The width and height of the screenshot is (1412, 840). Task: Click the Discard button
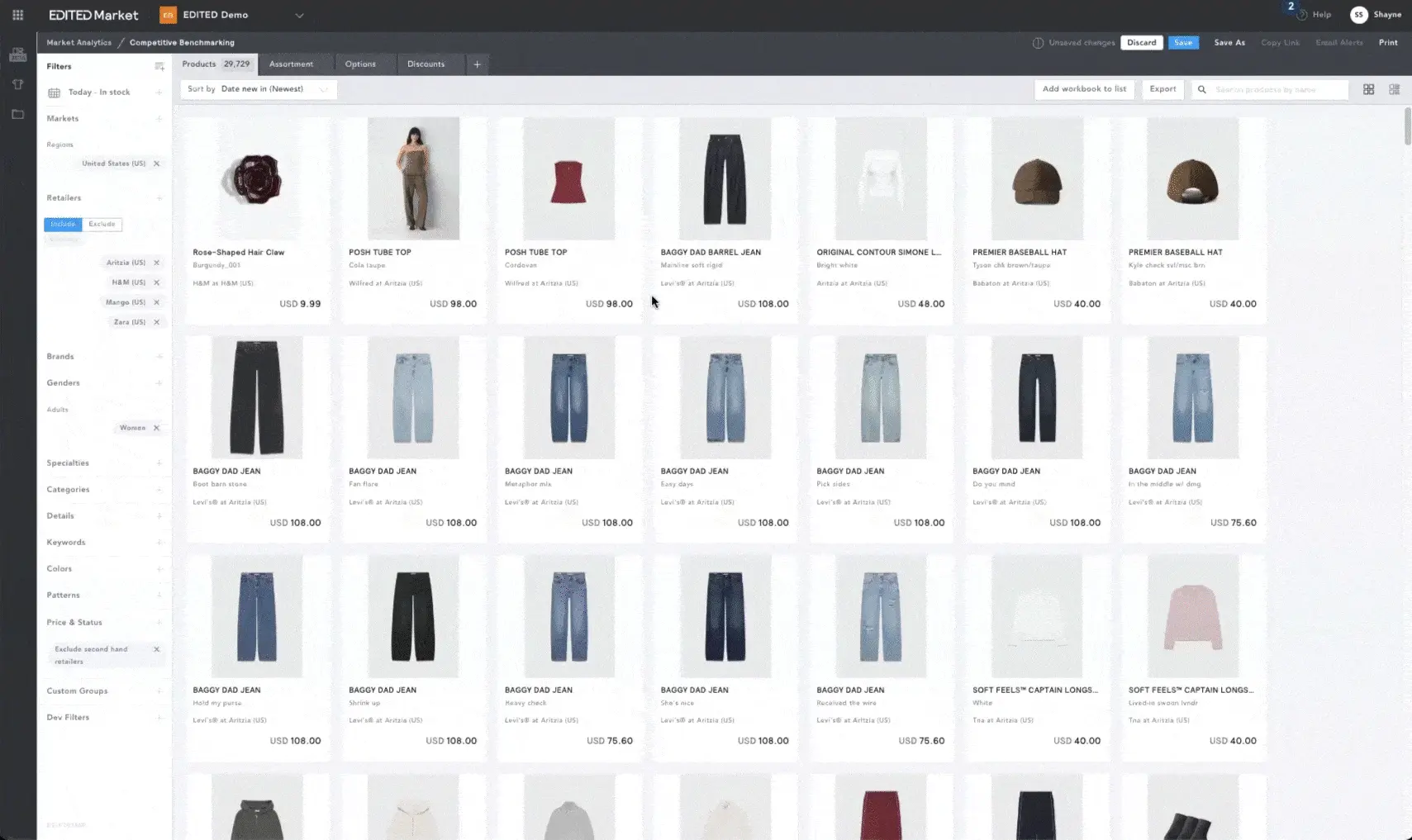[x=1142, y=43]
